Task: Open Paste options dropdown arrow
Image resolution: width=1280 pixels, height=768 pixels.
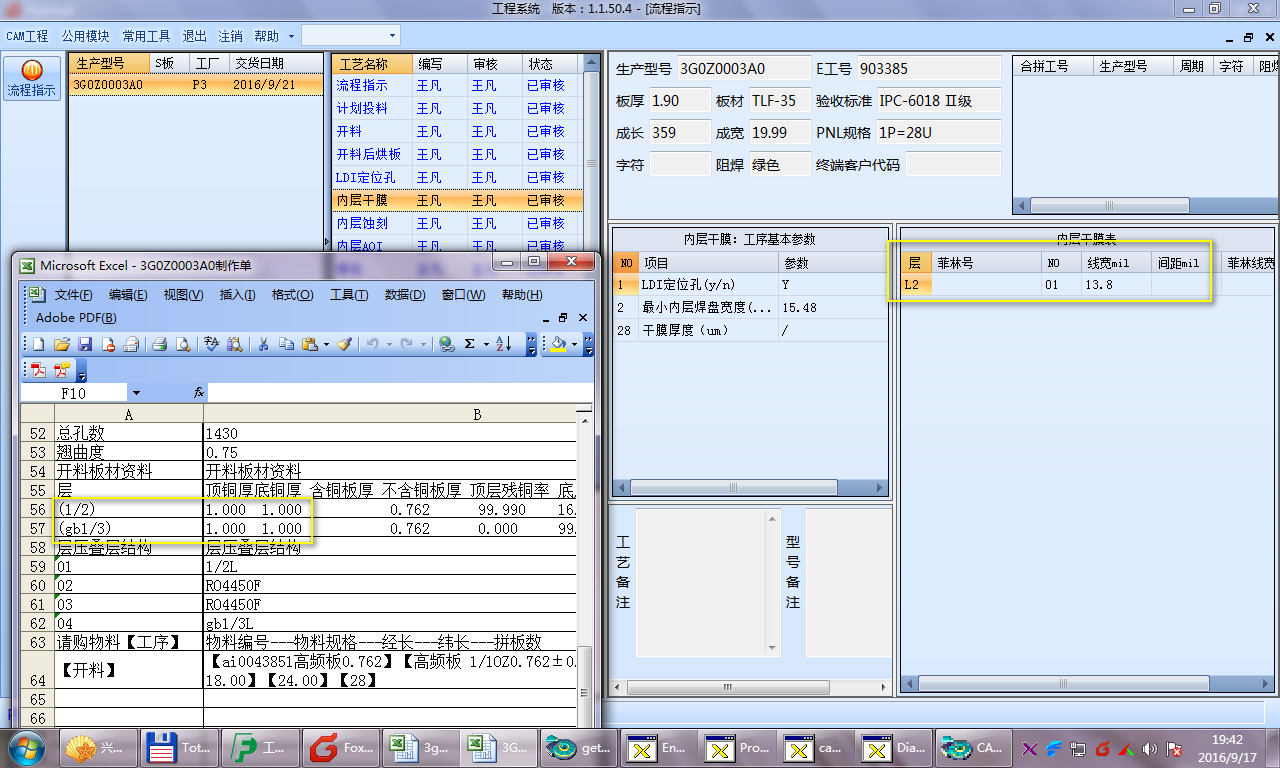Action: 326,344
